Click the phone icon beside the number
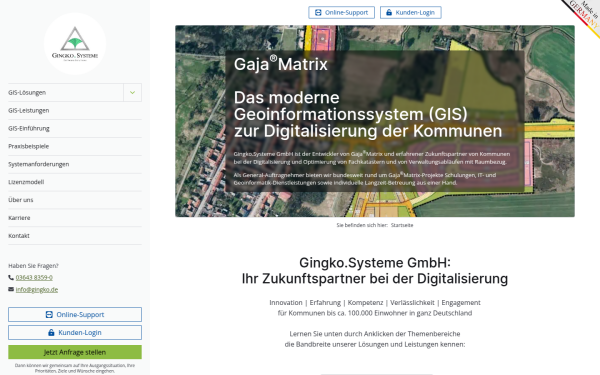Screen dimensions: 600x375 pyautogui.click(x=11, y=277)
